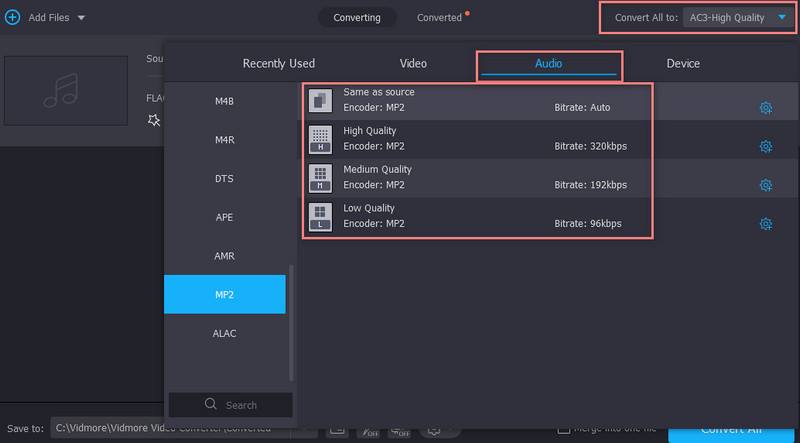
Task: Open the Converted tab
Action: click(x=440, y=18)
